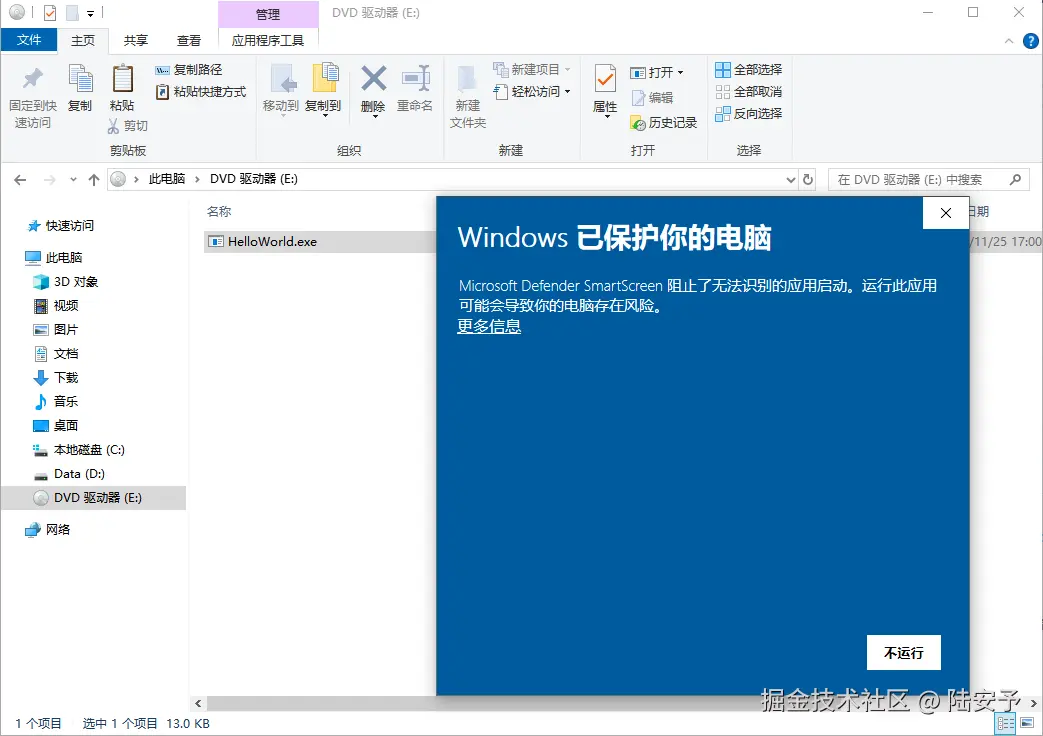
Task: Select 本地磁盘 (C:) in the sidebar
Action: (79, 450)
